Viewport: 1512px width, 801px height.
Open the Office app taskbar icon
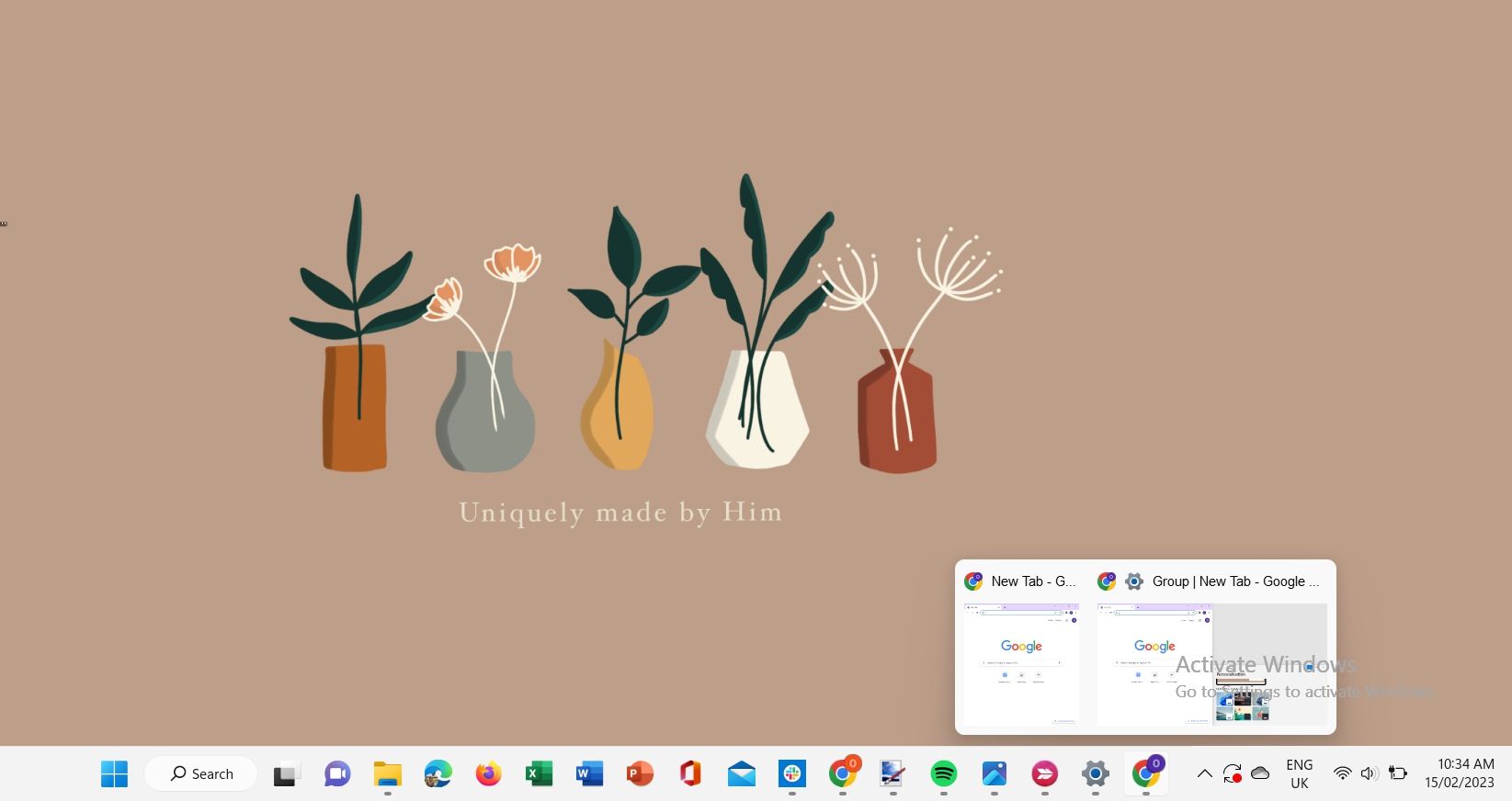[690, 774]
